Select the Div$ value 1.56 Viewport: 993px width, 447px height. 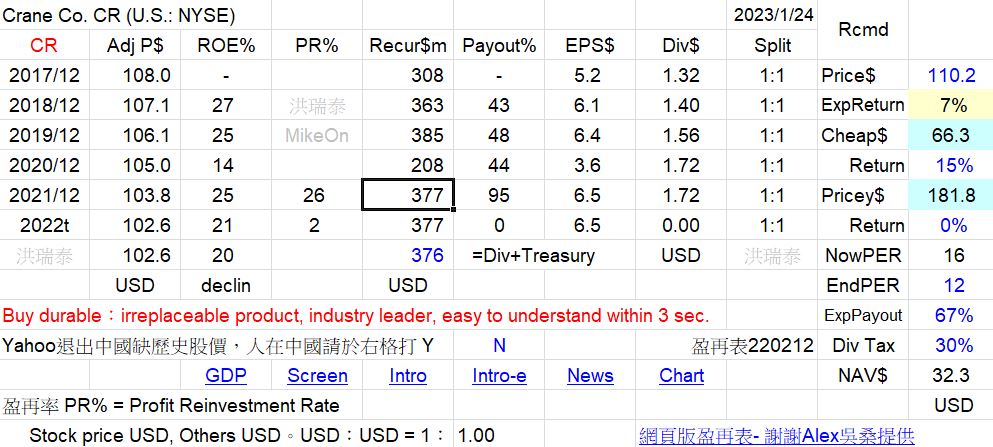[681, 135]
